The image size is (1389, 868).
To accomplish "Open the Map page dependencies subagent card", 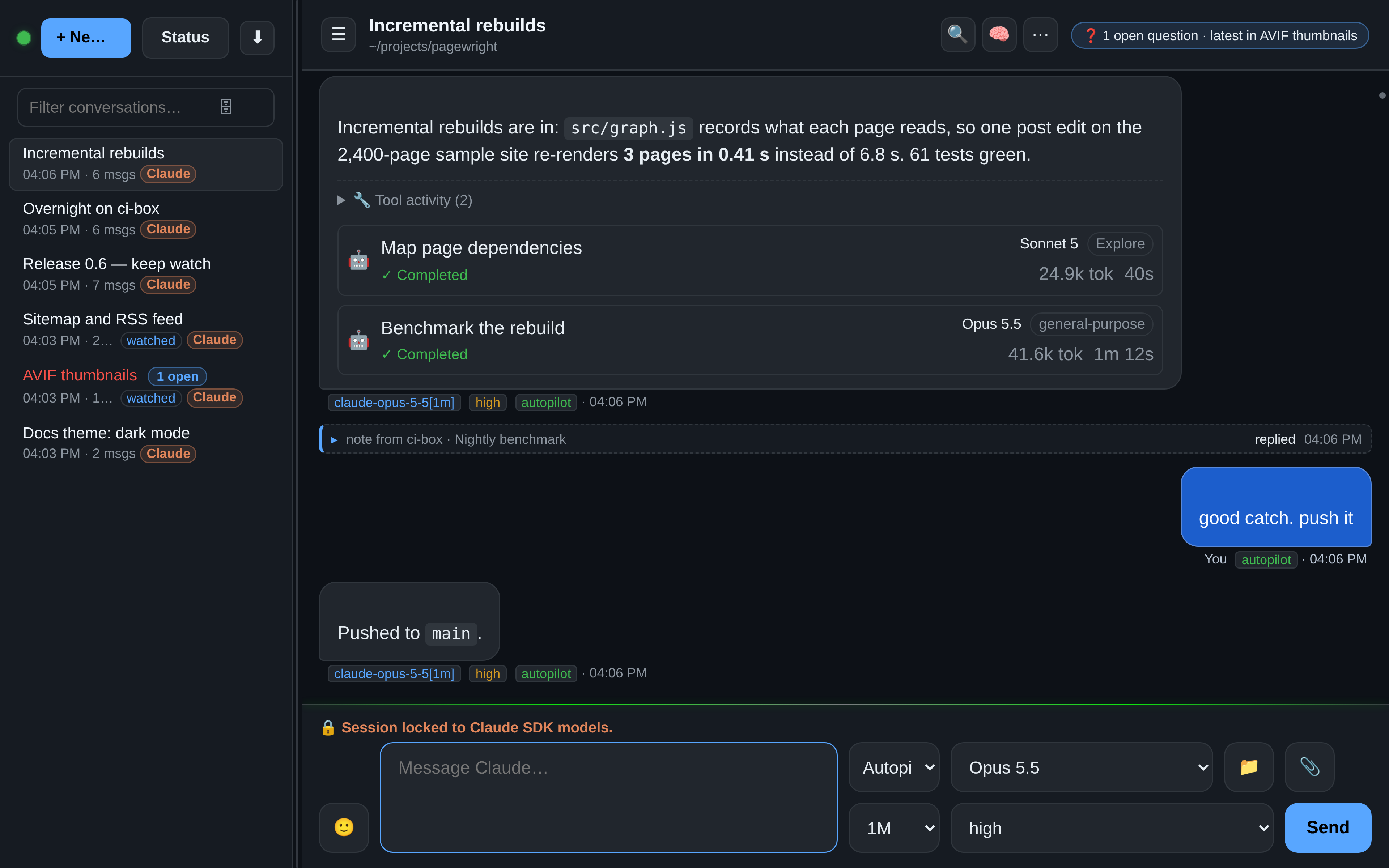I will pyautogui.click(x=750, y=261).
